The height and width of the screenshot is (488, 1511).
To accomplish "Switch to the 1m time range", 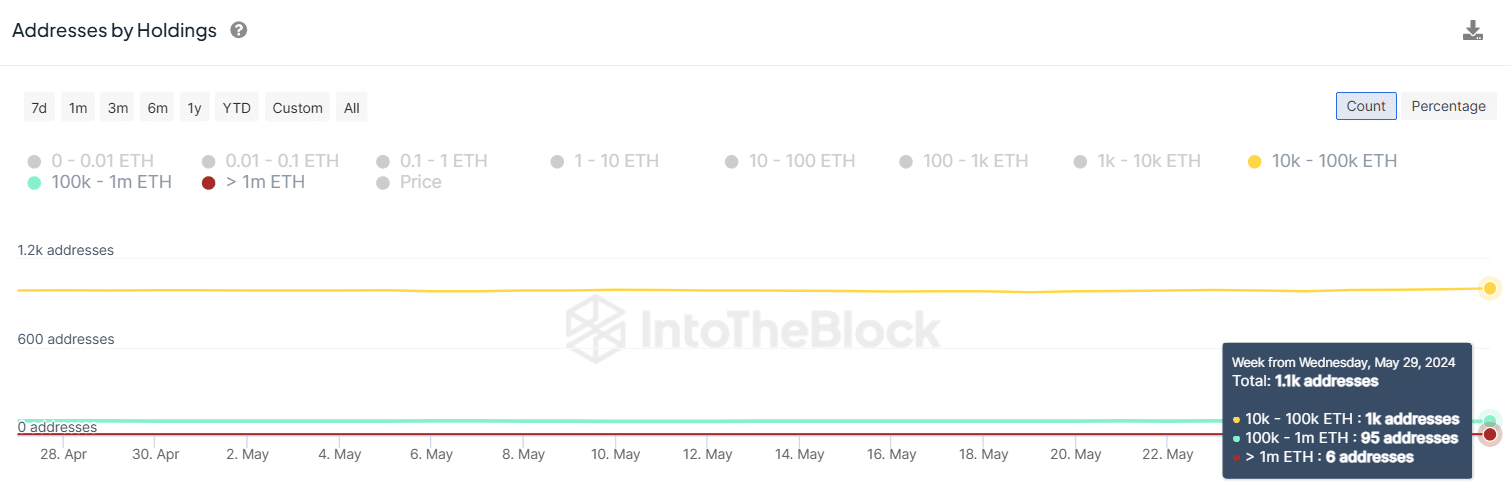I will [x=78, y=107].
